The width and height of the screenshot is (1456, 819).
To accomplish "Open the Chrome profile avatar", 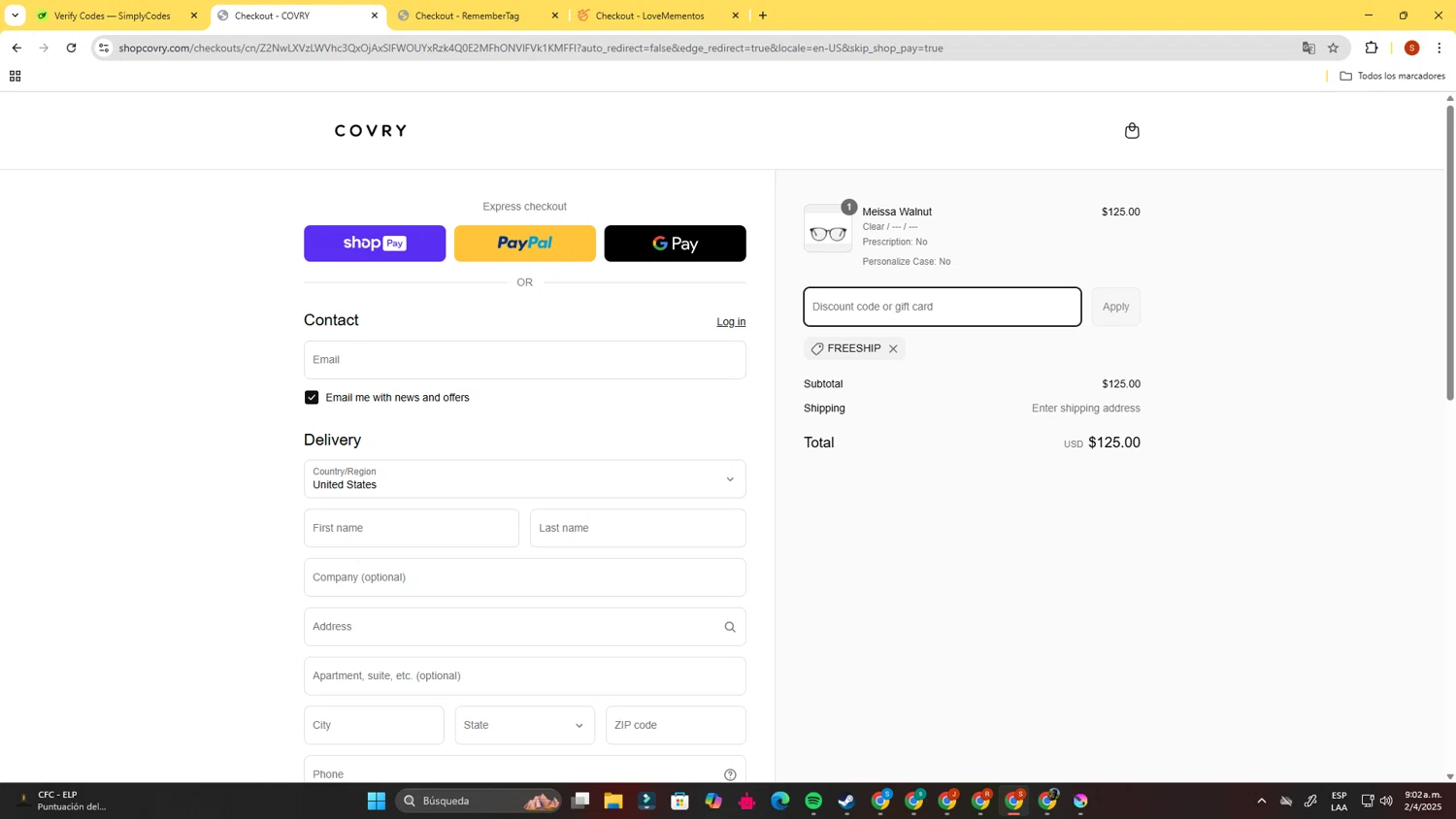I will click(1411, 48).
